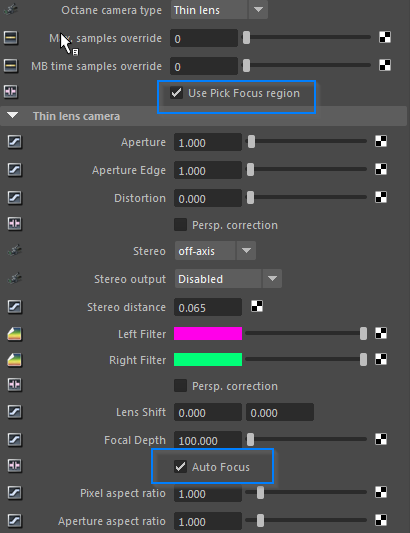This screenshot has height=533, width=410.
Task: Click the Aperture Edge value field
Action: pos(208,170)
